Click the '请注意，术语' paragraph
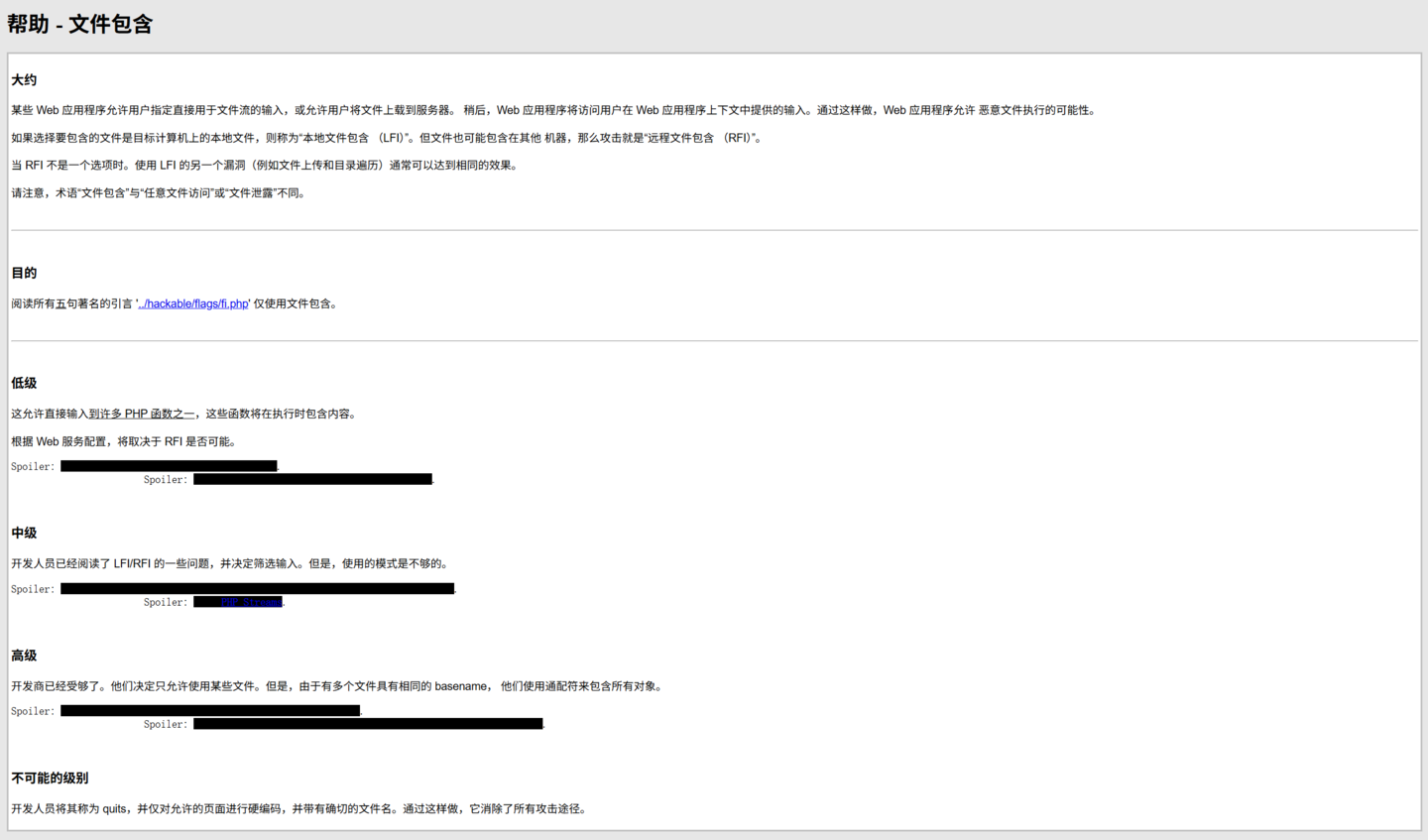Screen dimensions: 1428x840 (160, 193)
